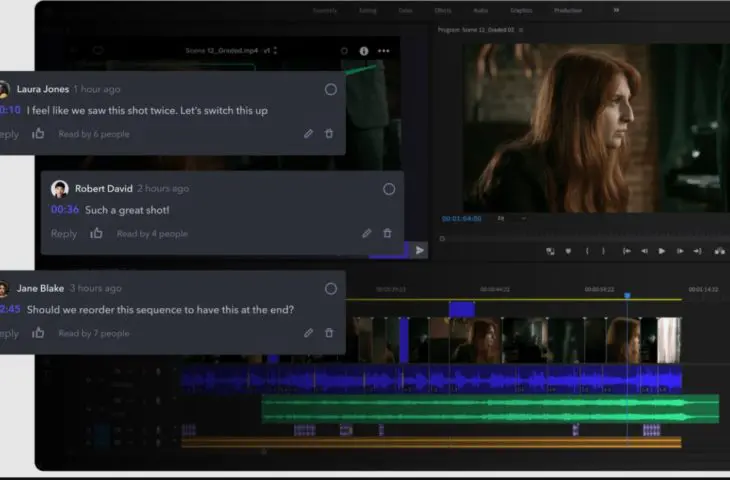Switch to the Audio workspace tab
730x480 pixels.
480,10
